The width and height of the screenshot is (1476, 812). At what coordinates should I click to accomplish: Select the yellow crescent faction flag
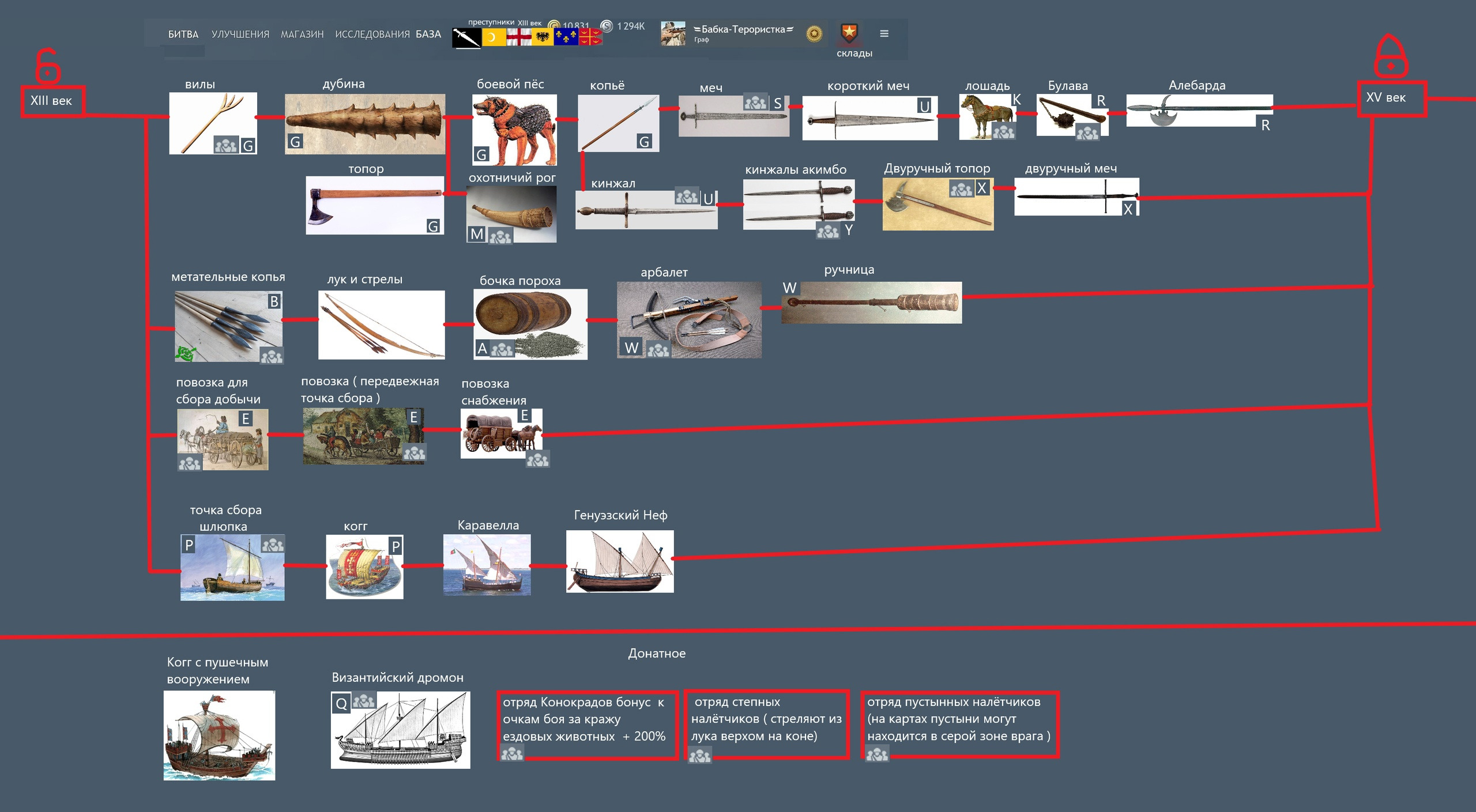pyautogui.click(x=494, y=37)
